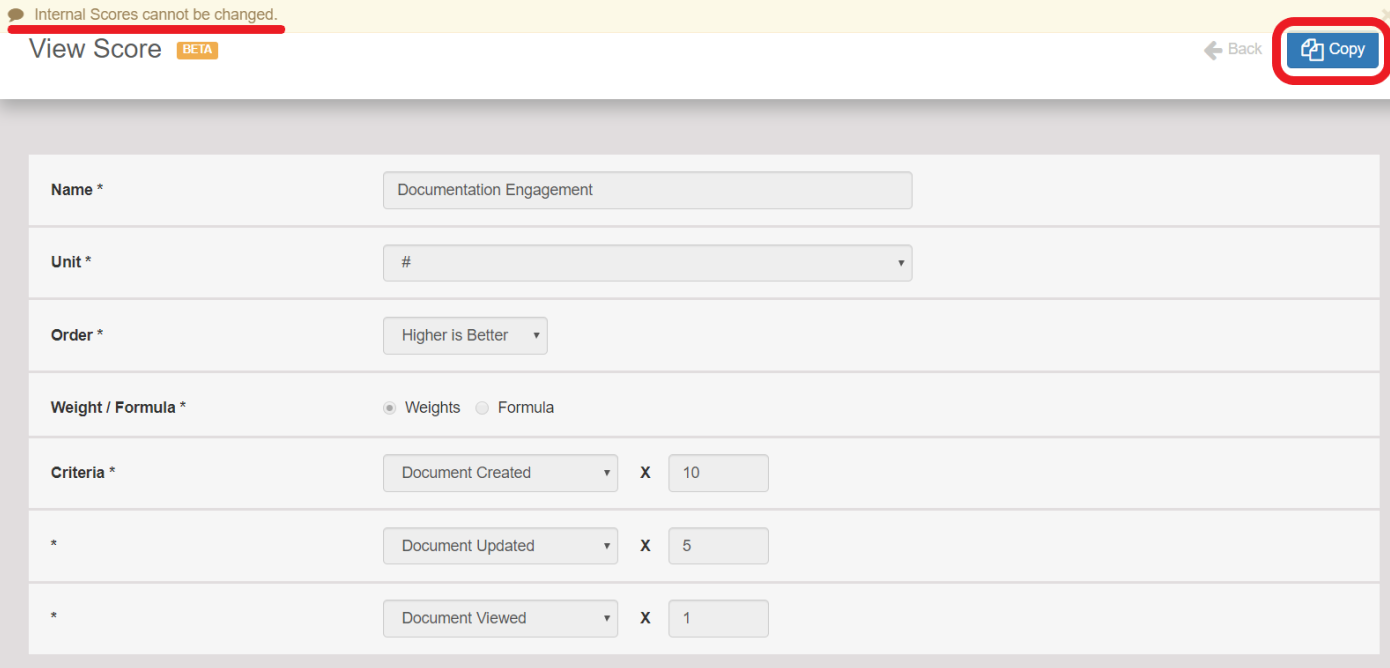Select the Formula radio button

point(482,408)
